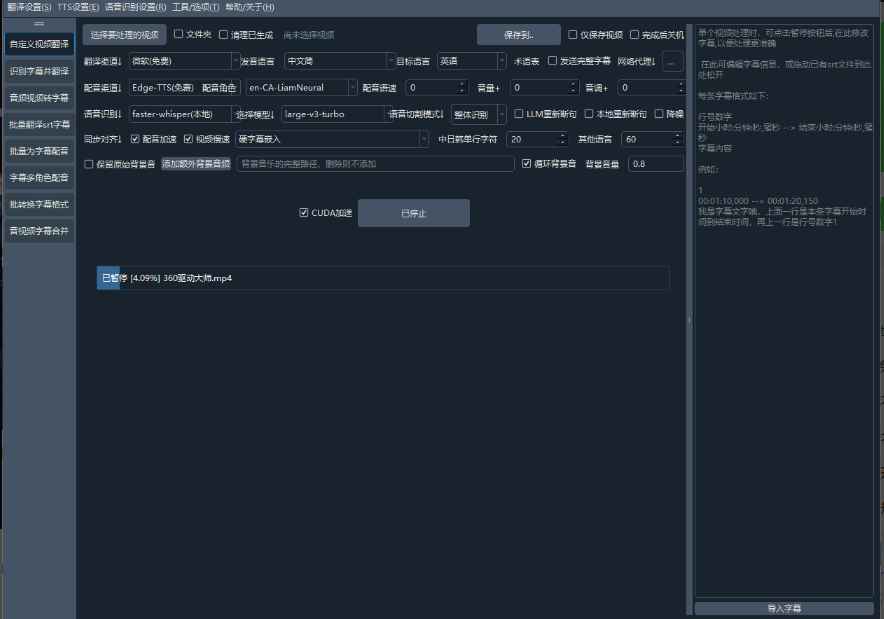Open the large-v3-turbo model dropdown
The width and height of the screenshot is (884, 619).
[x=332, y=114]
